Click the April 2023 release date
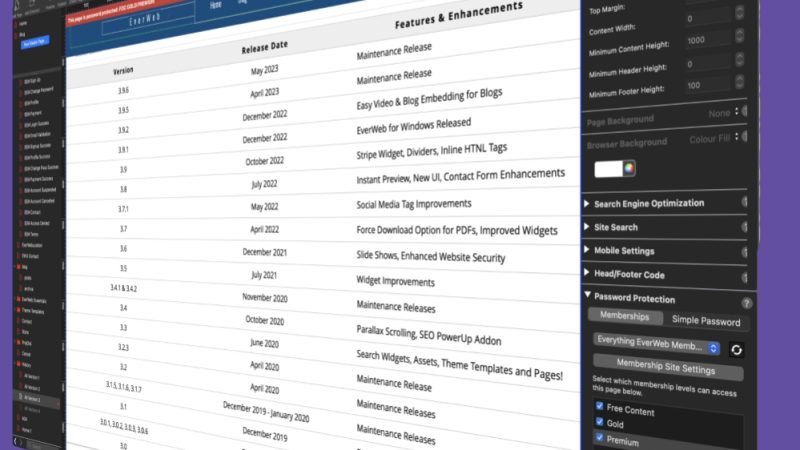This screenshot has height=450, width=800. (264, 93)
